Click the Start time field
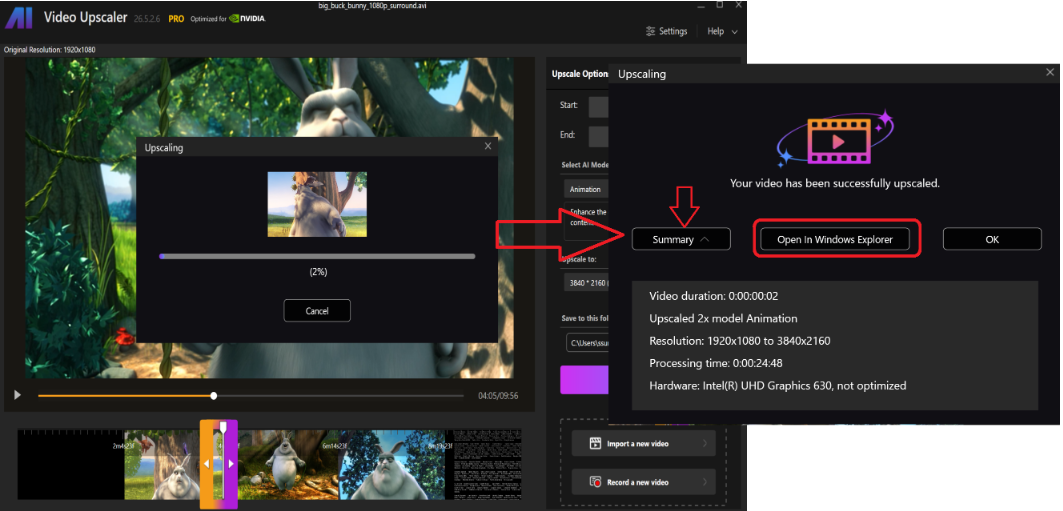 coord(598,106)
